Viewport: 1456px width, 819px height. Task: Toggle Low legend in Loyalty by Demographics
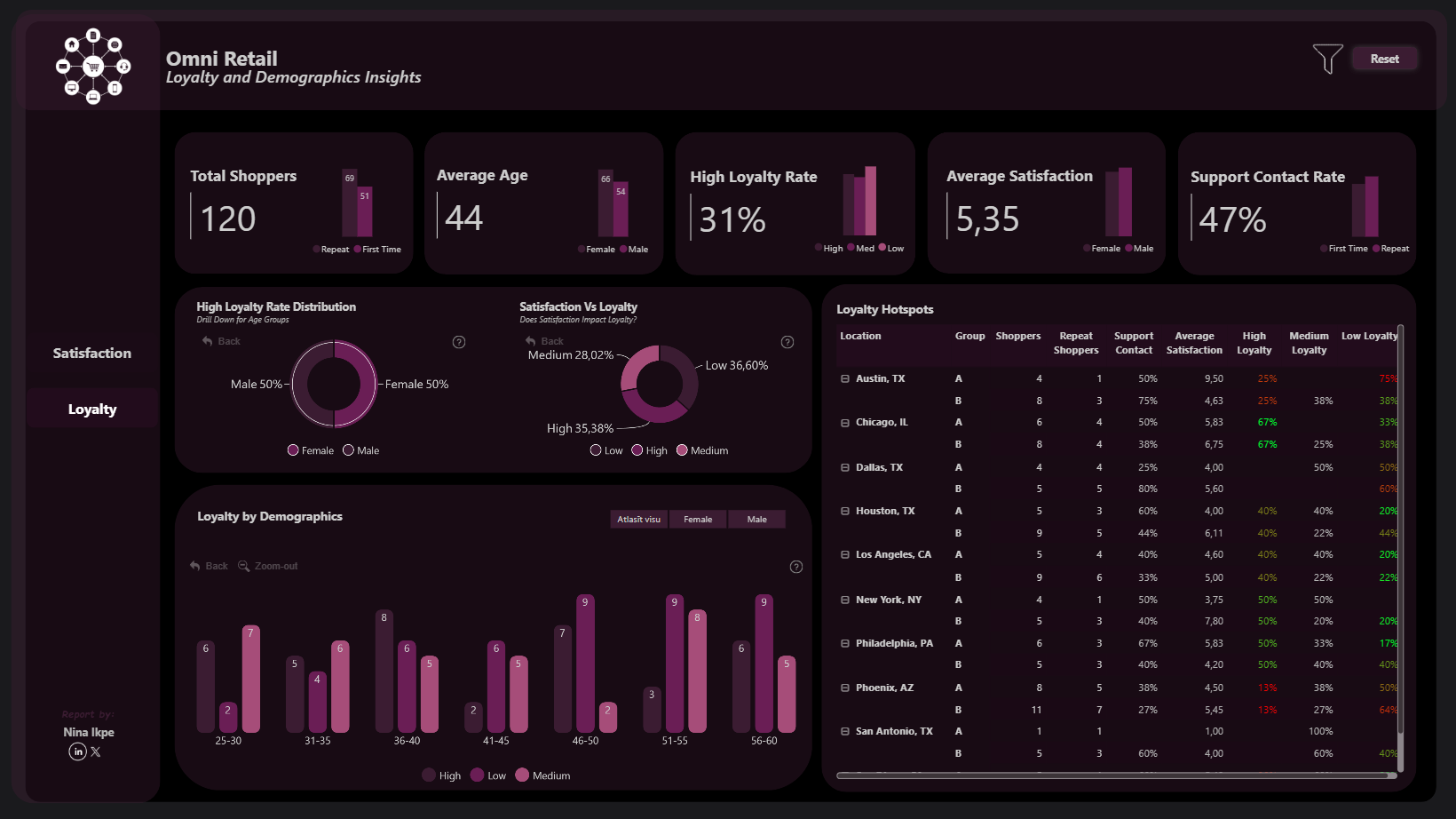[x=488, y=775]
